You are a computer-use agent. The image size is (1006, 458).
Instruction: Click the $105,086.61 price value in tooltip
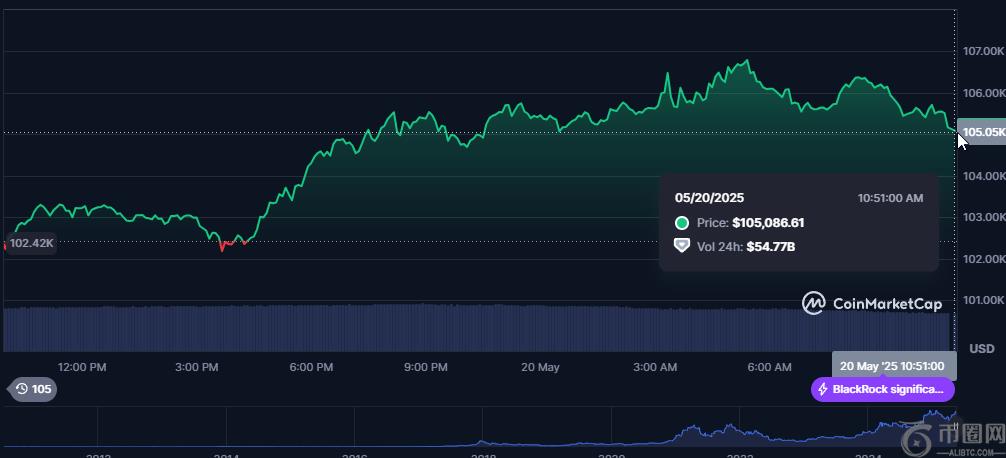[x=768, y=223]
